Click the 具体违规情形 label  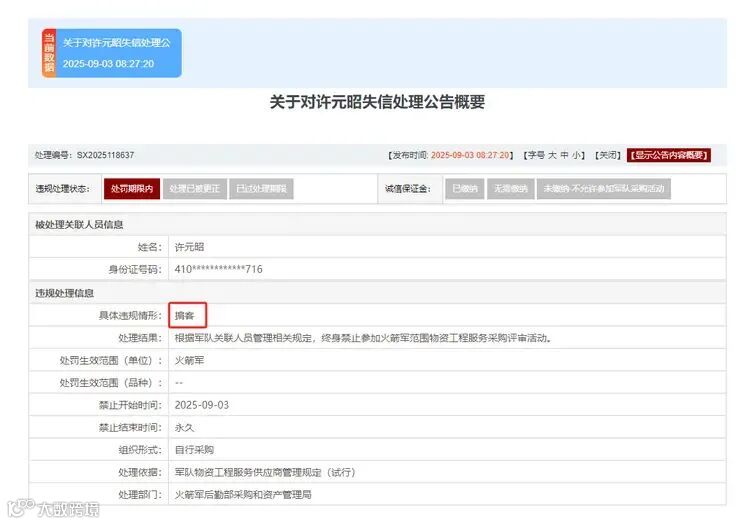[x=130, y=316]
